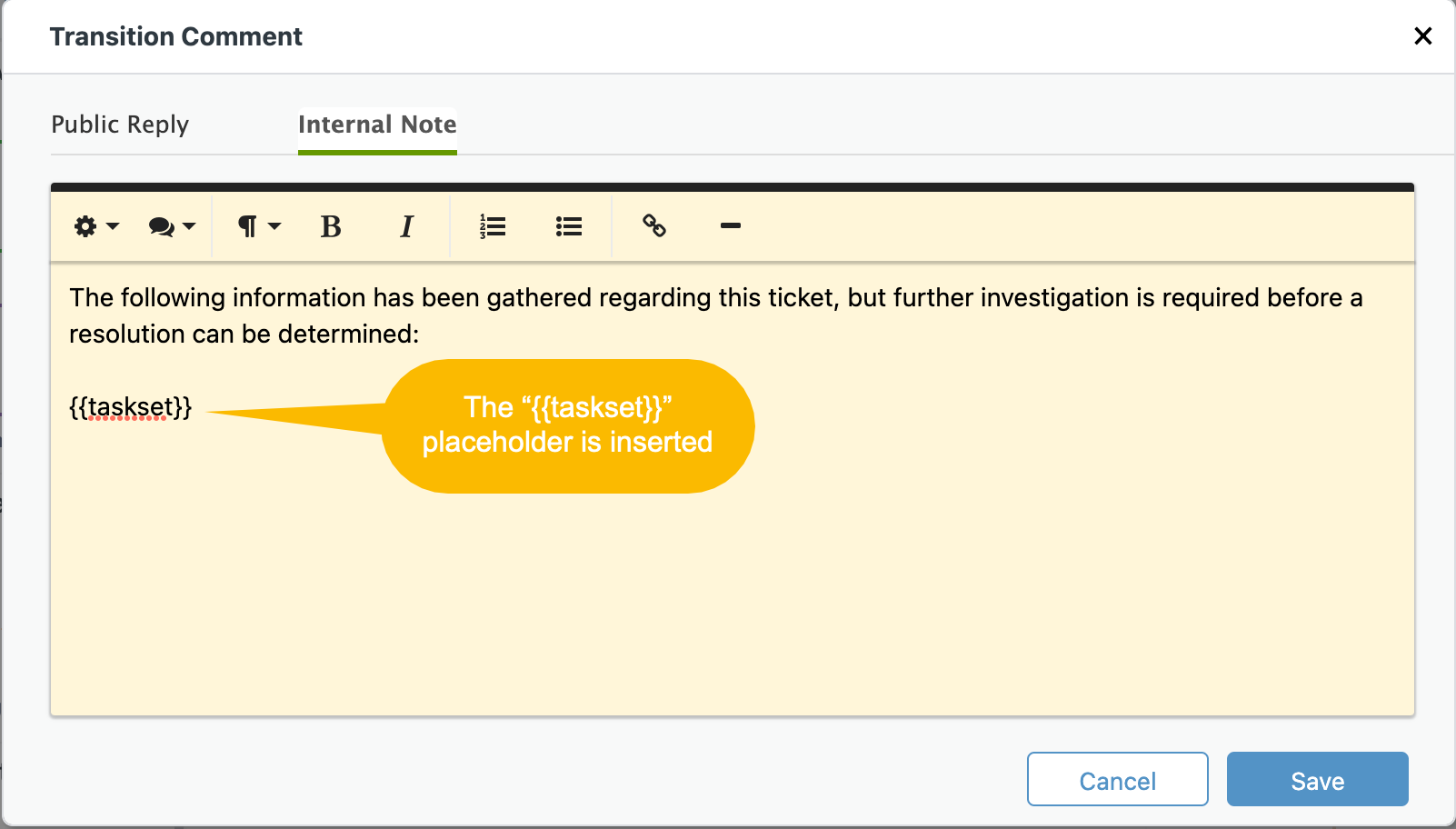The height and width of the screenshot is (829, 1456).
Task: Toggle italic formatting
Action: click(x=407, y=226)
